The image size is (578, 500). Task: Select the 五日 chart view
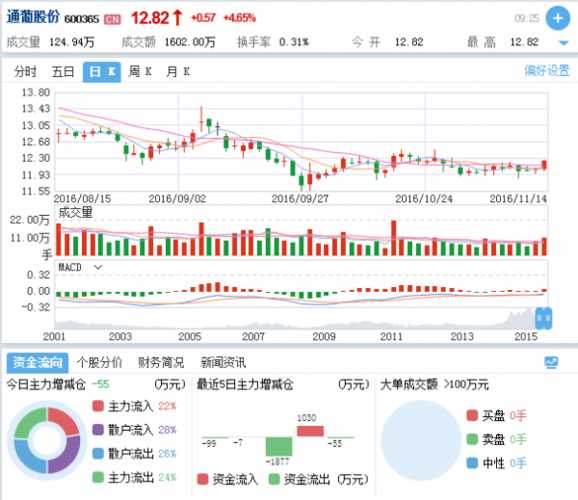63,72
